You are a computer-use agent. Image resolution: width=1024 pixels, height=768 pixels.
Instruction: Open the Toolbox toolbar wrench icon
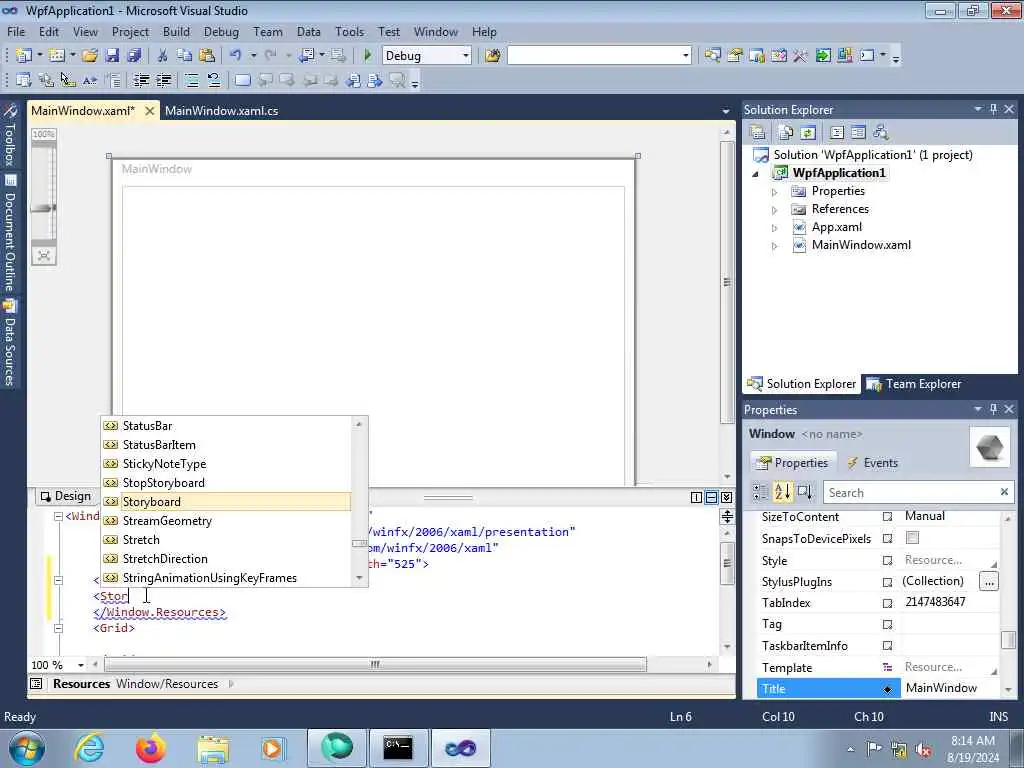click(800, 56)
